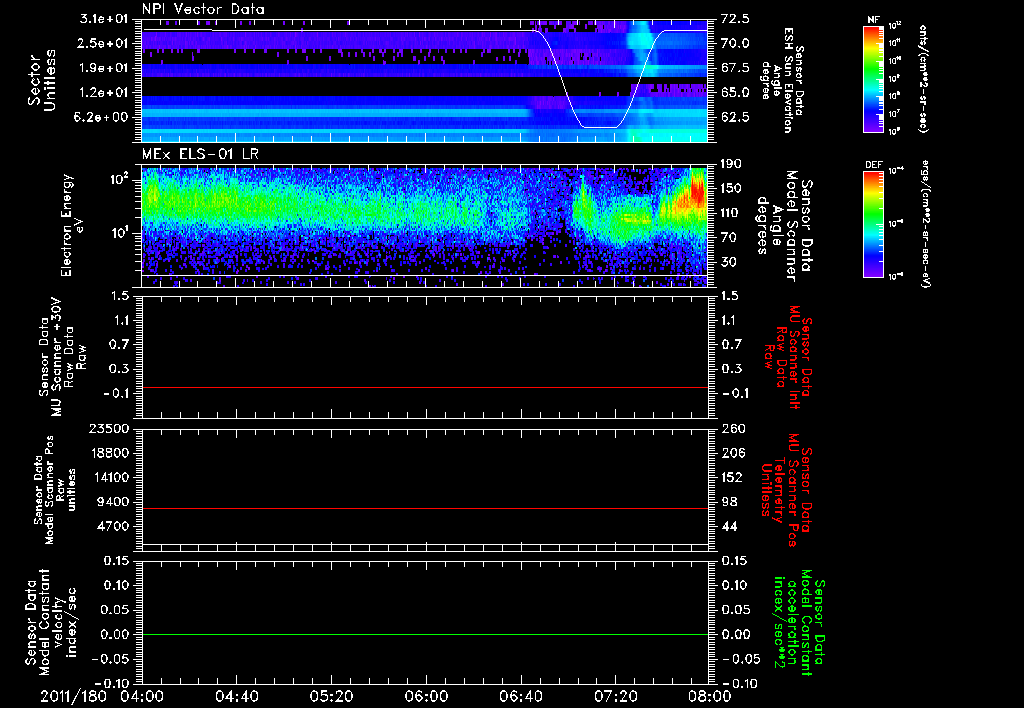Click the 'ergs/(cm**2-sr-sec-eV)' units label
1024x708 pixels.
pos(925,224)
